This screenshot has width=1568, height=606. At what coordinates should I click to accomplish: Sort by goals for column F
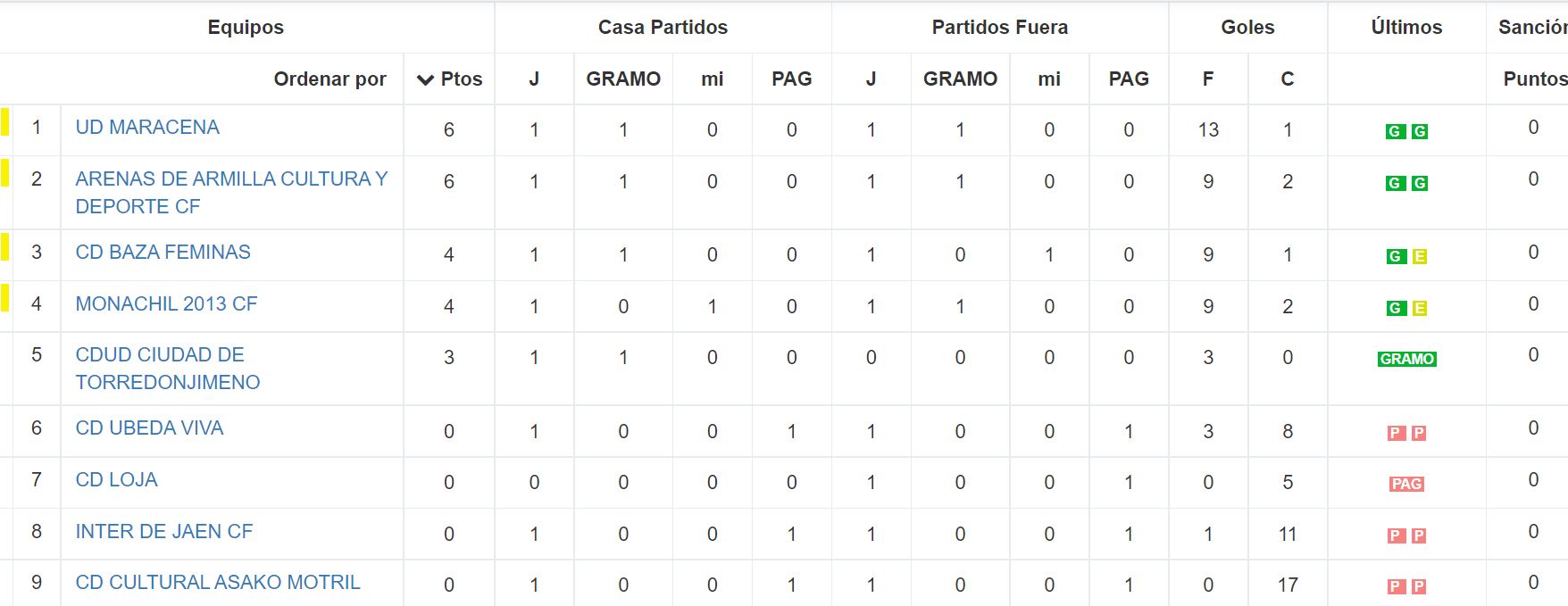click(1207, 79)
